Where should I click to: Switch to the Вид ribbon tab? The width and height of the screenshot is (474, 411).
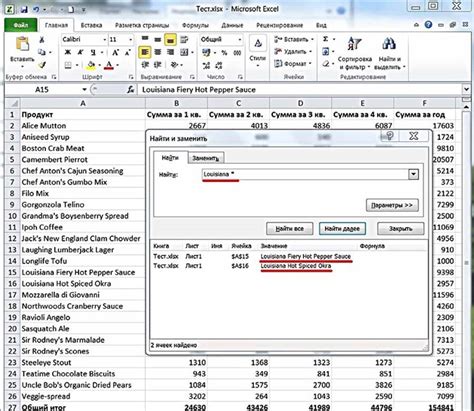point(321,25)
